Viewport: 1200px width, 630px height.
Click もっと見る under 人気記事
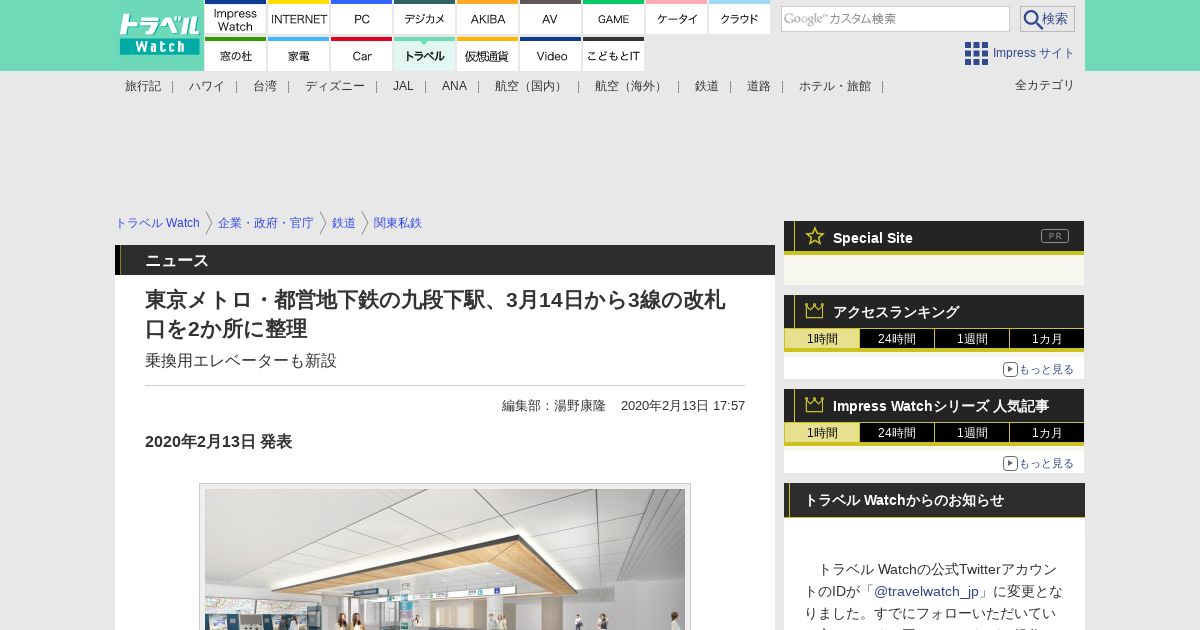[x=1039, y=463]
